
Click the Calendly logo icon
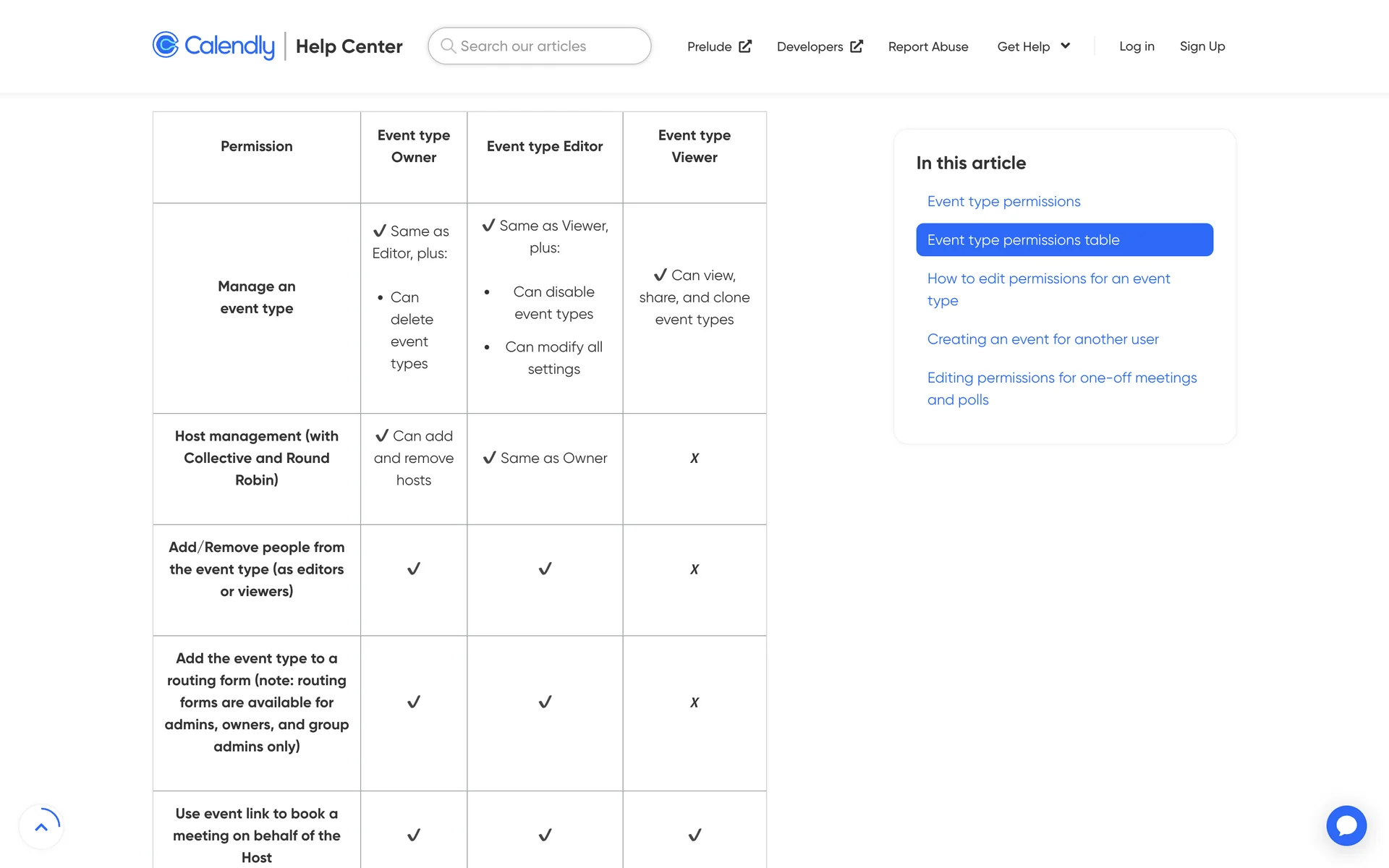166,45
